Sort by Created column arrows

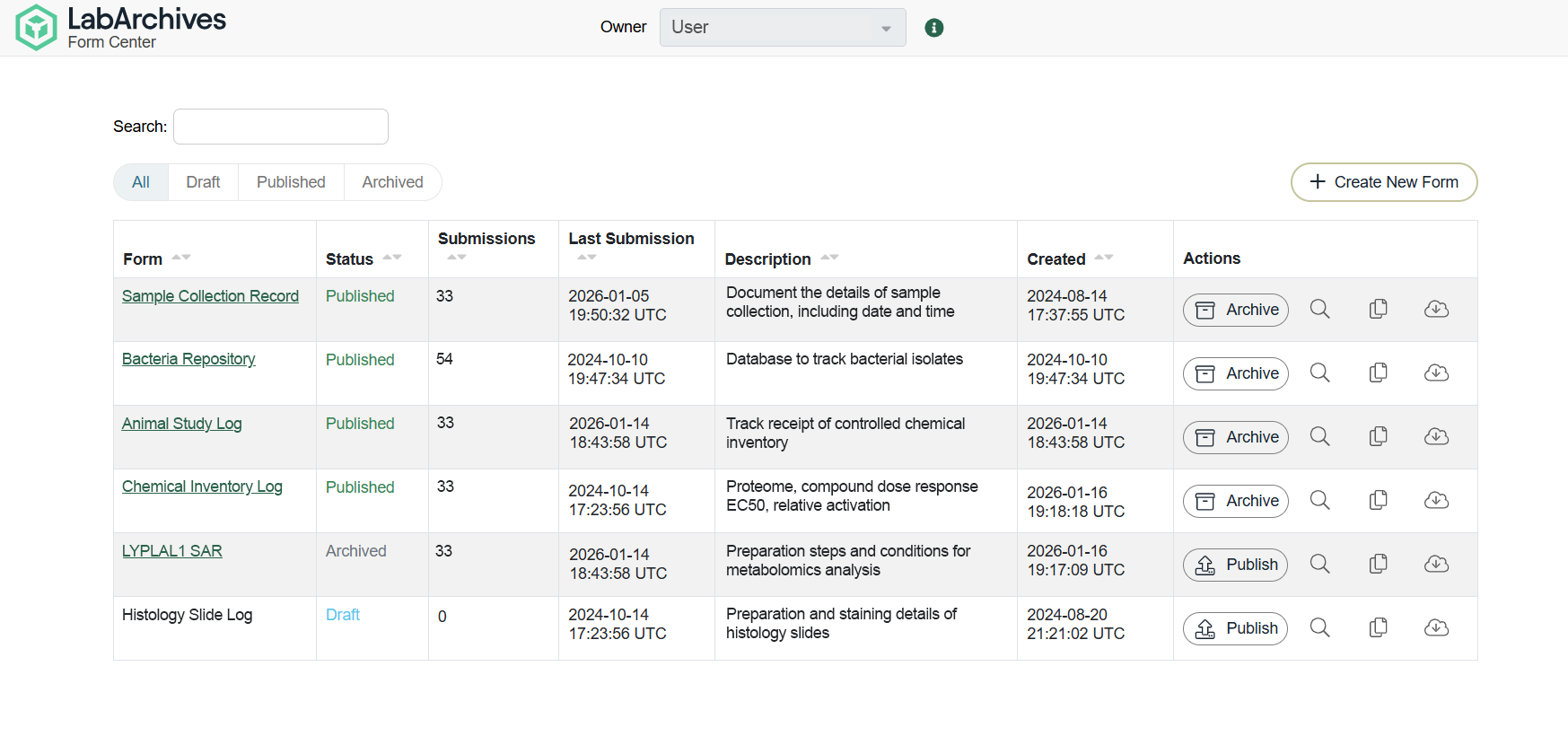[x=1104, y=259]
